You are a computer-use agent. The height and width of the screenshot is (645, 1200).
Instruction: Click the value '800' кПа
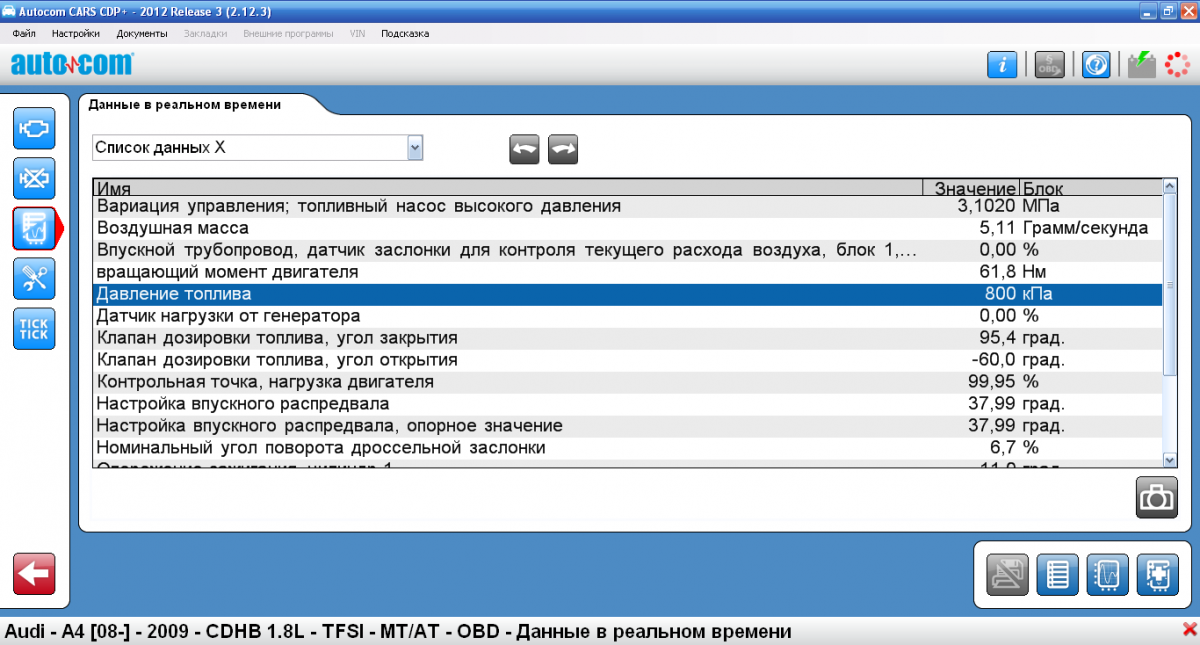pos(1001,294)
